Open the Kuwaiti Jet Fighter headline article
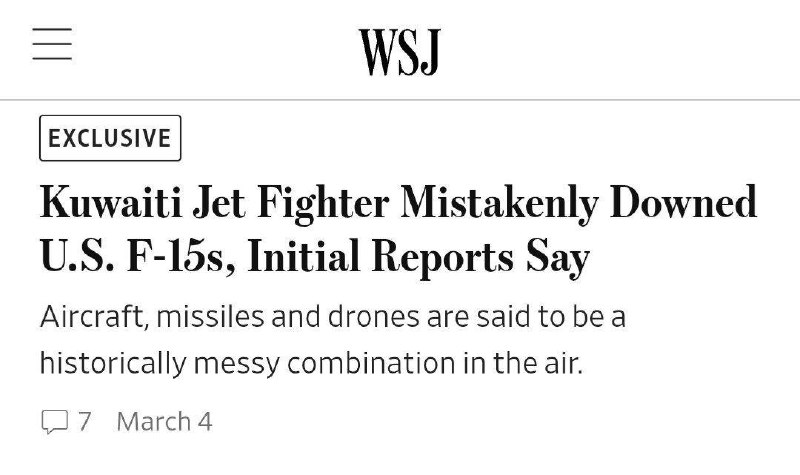This screenshot has width=800, height=475. pyautogui.click(x=398, y=230)
